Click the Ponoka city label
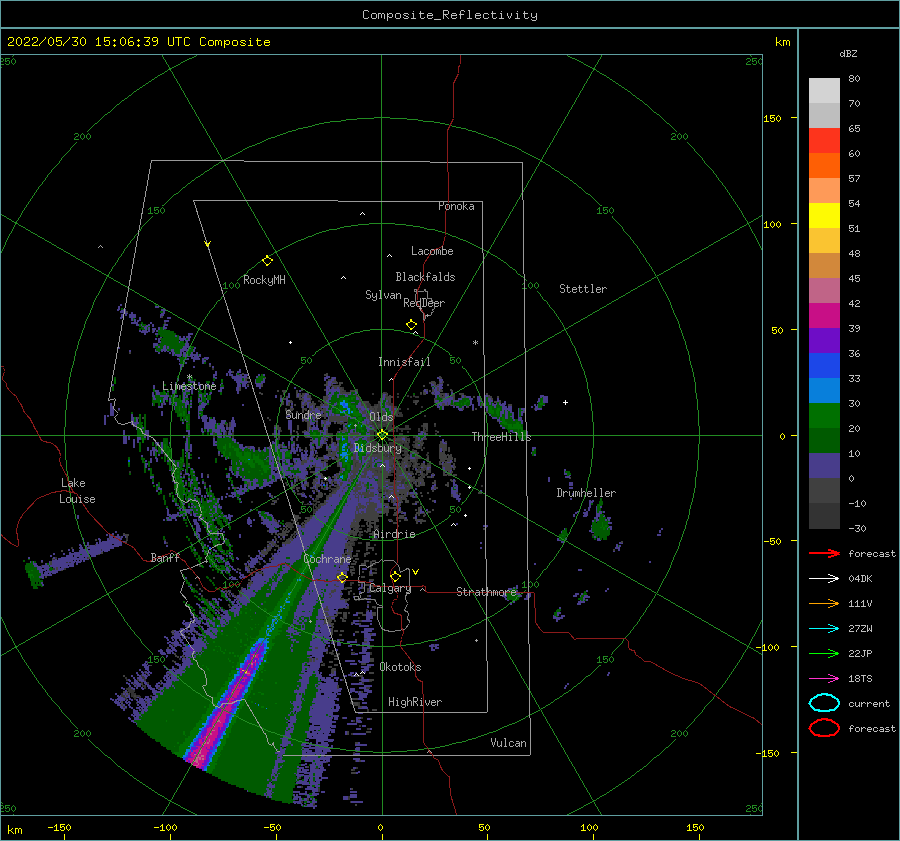 point(456,206)
